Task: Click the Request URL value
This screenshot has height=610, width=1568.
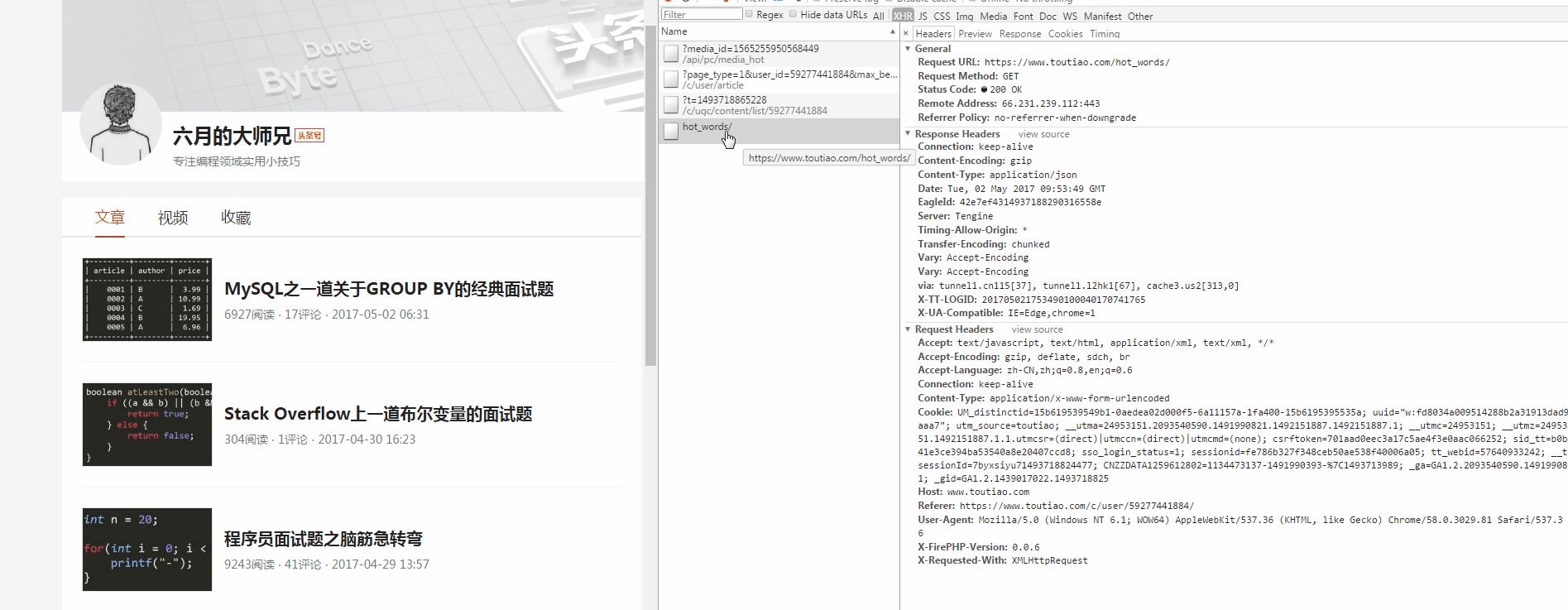Action: pos(1077,62)
